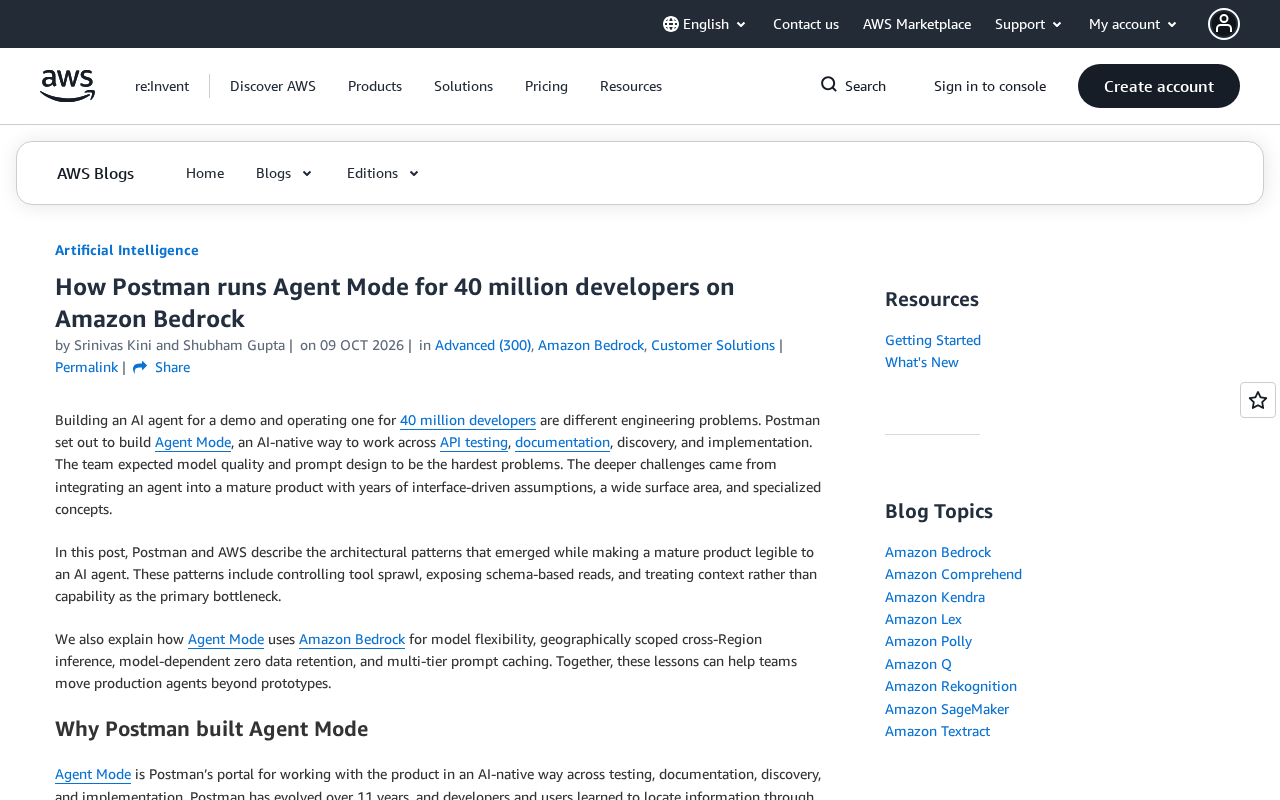Viewport: 1280px width, 800px height.
Task: Follow the API testing link
Action: (474, 442)
